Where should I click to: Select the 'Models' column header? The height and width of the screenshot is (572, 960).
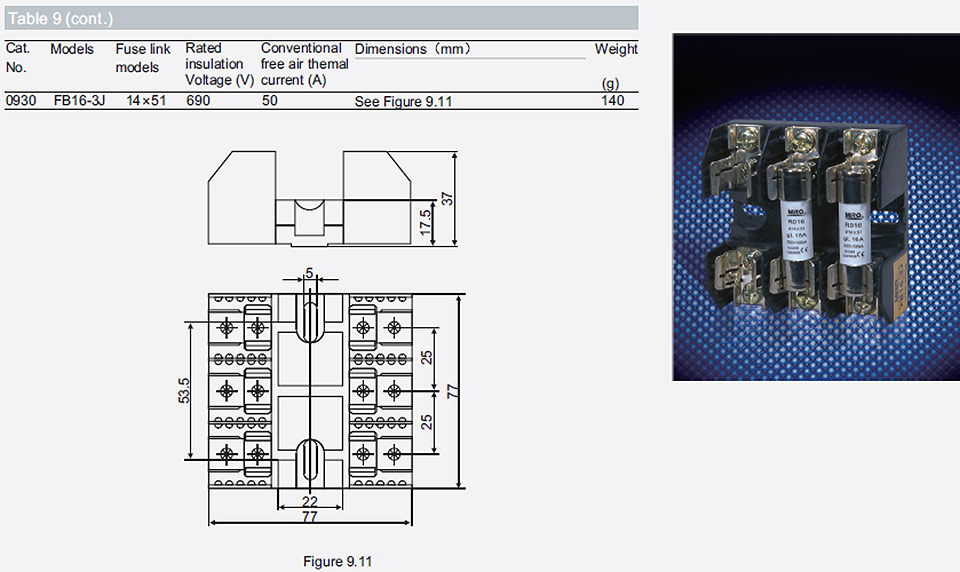pos(72,49)
